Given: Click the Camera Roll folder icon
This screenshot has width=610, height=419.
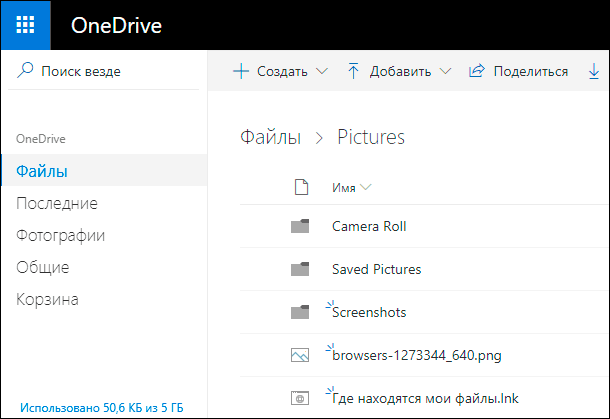Looking at the screenshot, I should point(300,226).
